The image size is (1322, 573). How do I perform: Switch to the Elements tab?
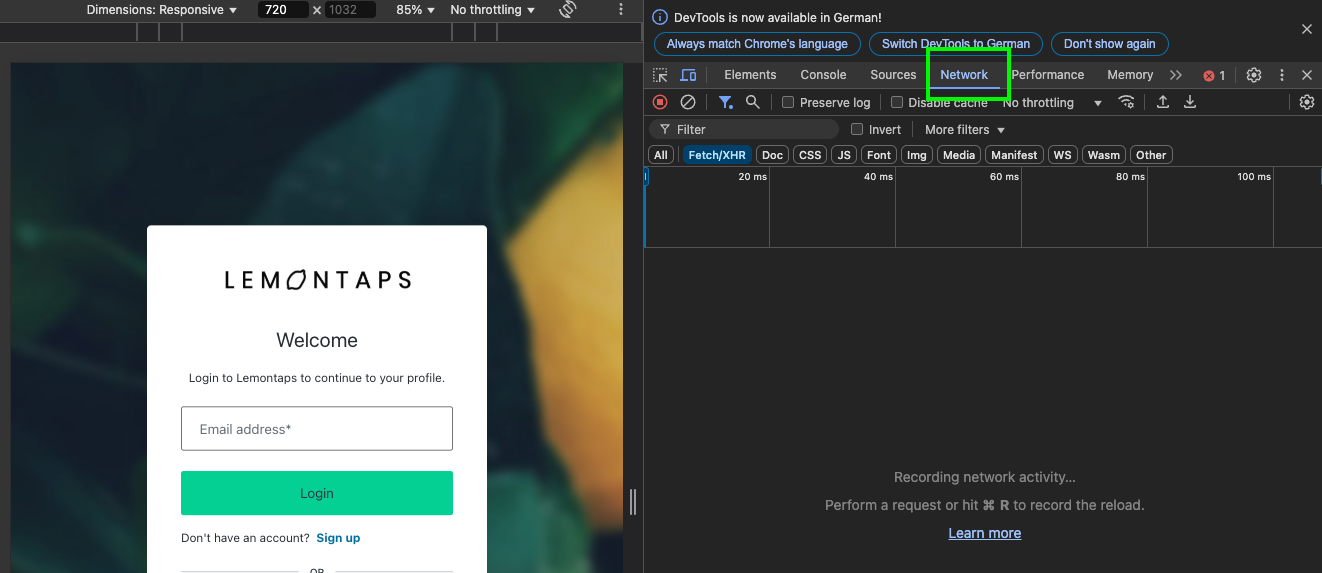tap(750, 75)
